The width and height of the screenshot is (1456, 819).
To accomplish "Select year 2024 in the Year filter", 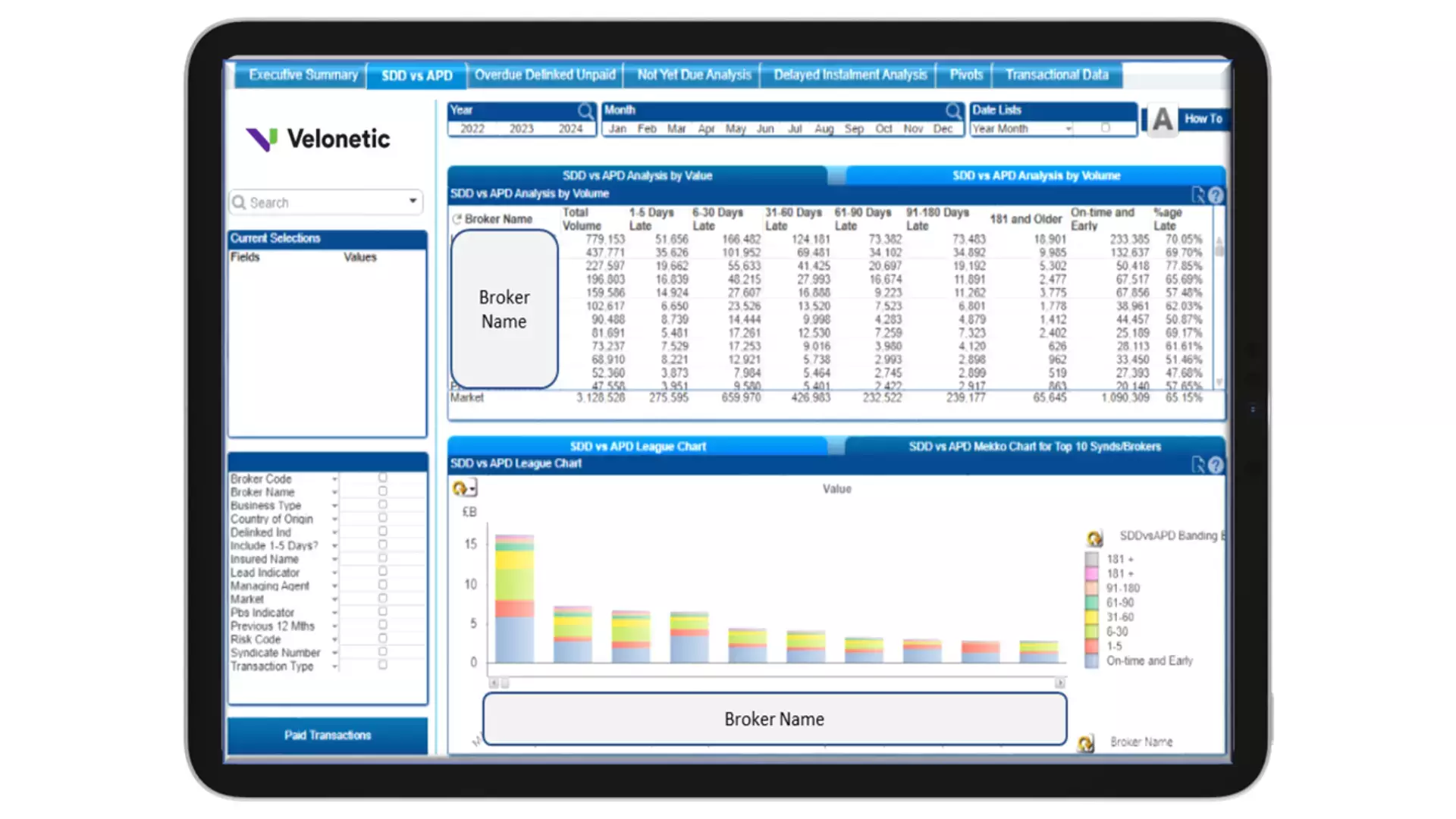I will 570,128.
